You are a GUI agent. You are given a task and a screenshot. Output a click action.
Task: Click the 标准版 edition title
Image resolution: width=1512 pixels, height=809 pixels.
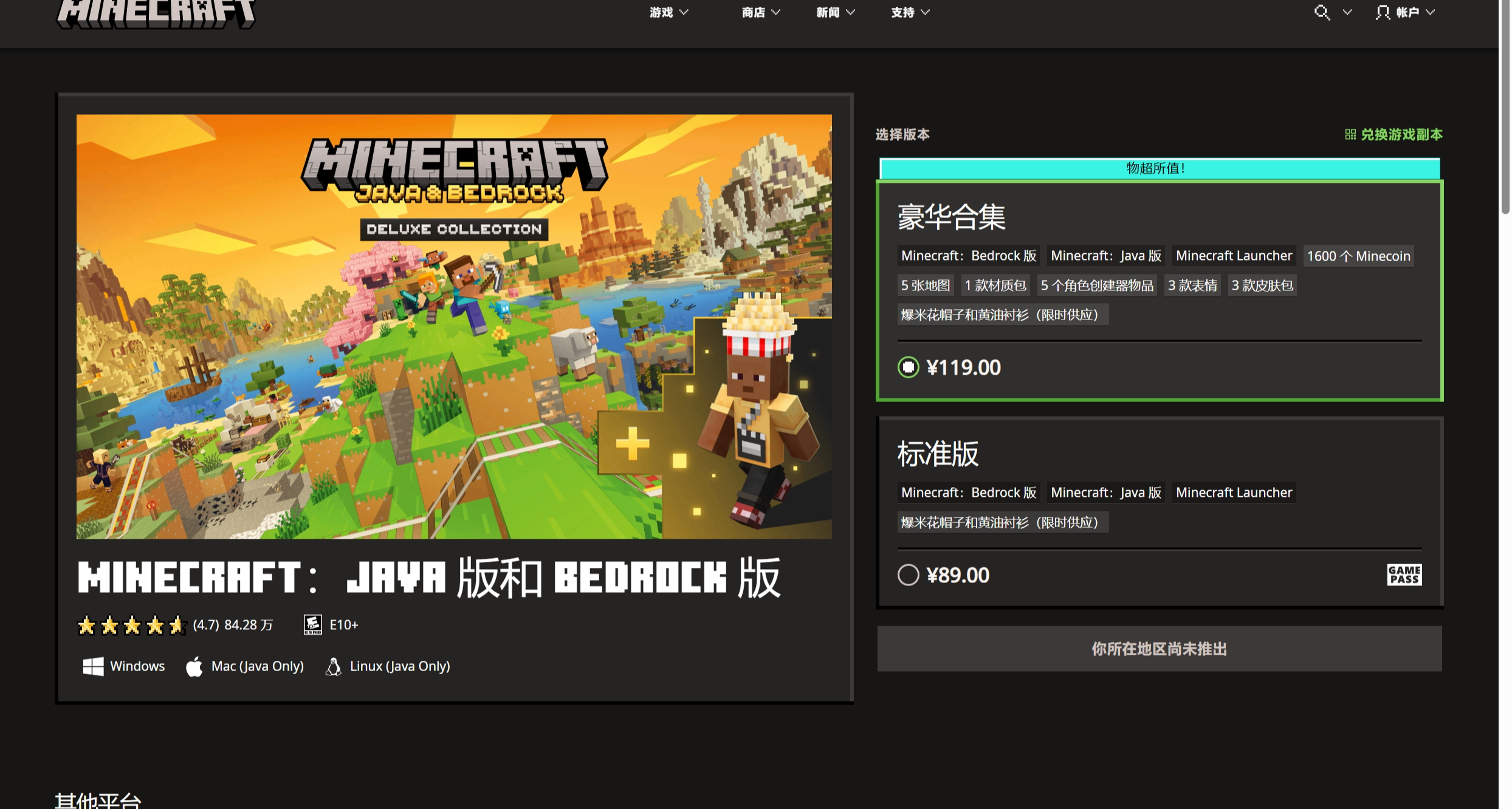click(938, 454)
